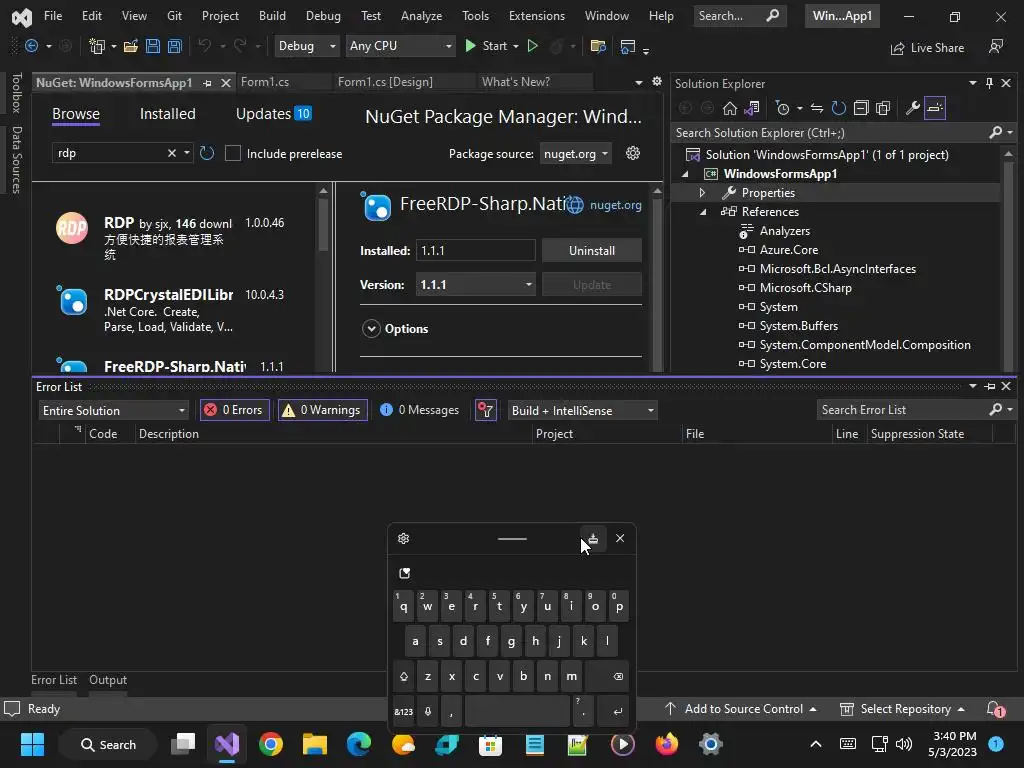
Task: Click Uninstall package button
Action: click(x=592, y=251)
